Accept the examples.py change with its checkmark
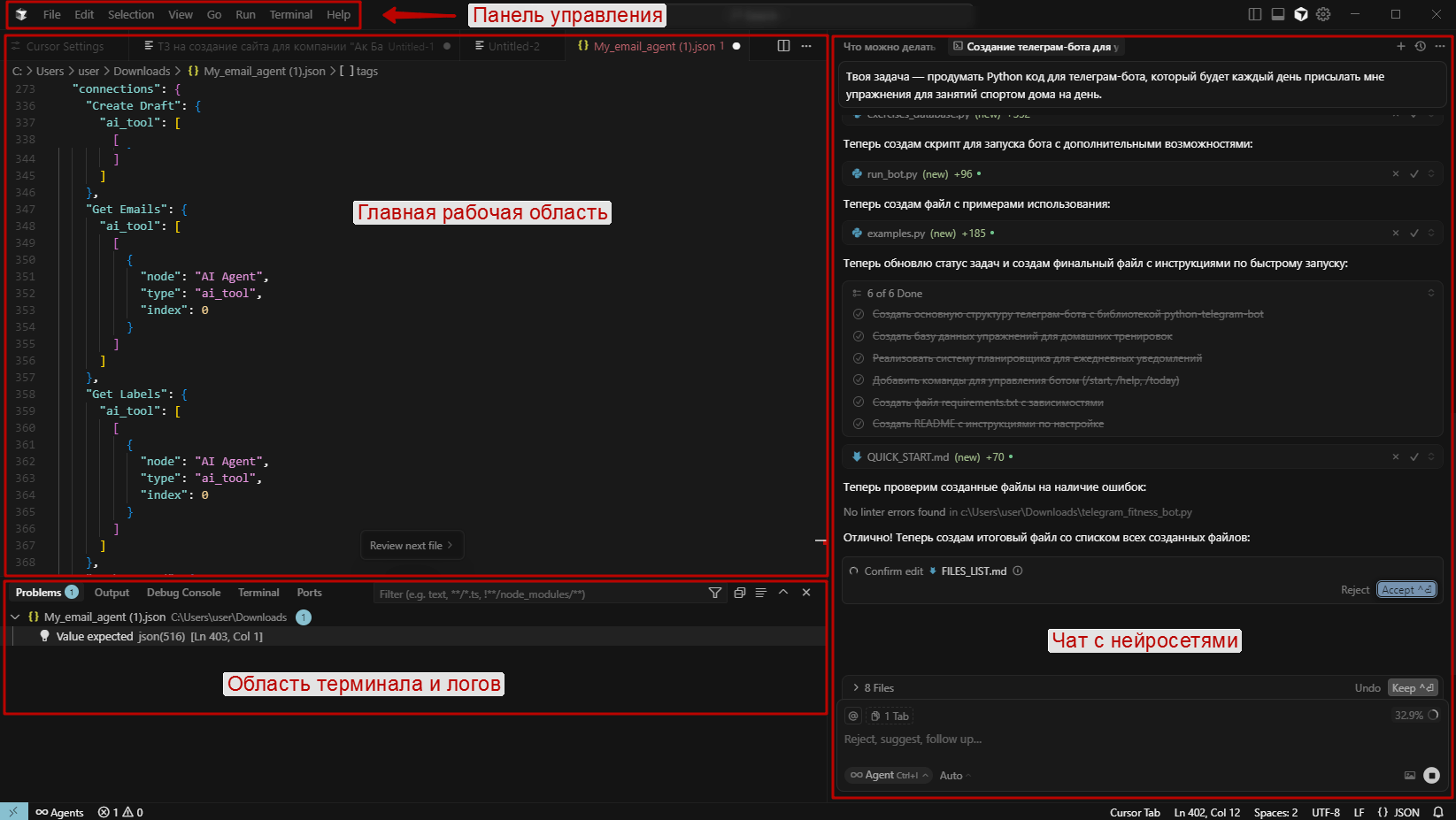 1414,234
